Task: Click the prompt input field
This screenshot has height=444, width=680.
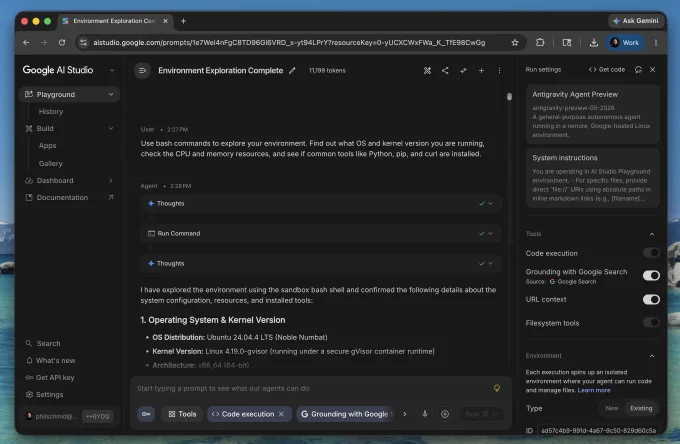Action: [312, 388]
